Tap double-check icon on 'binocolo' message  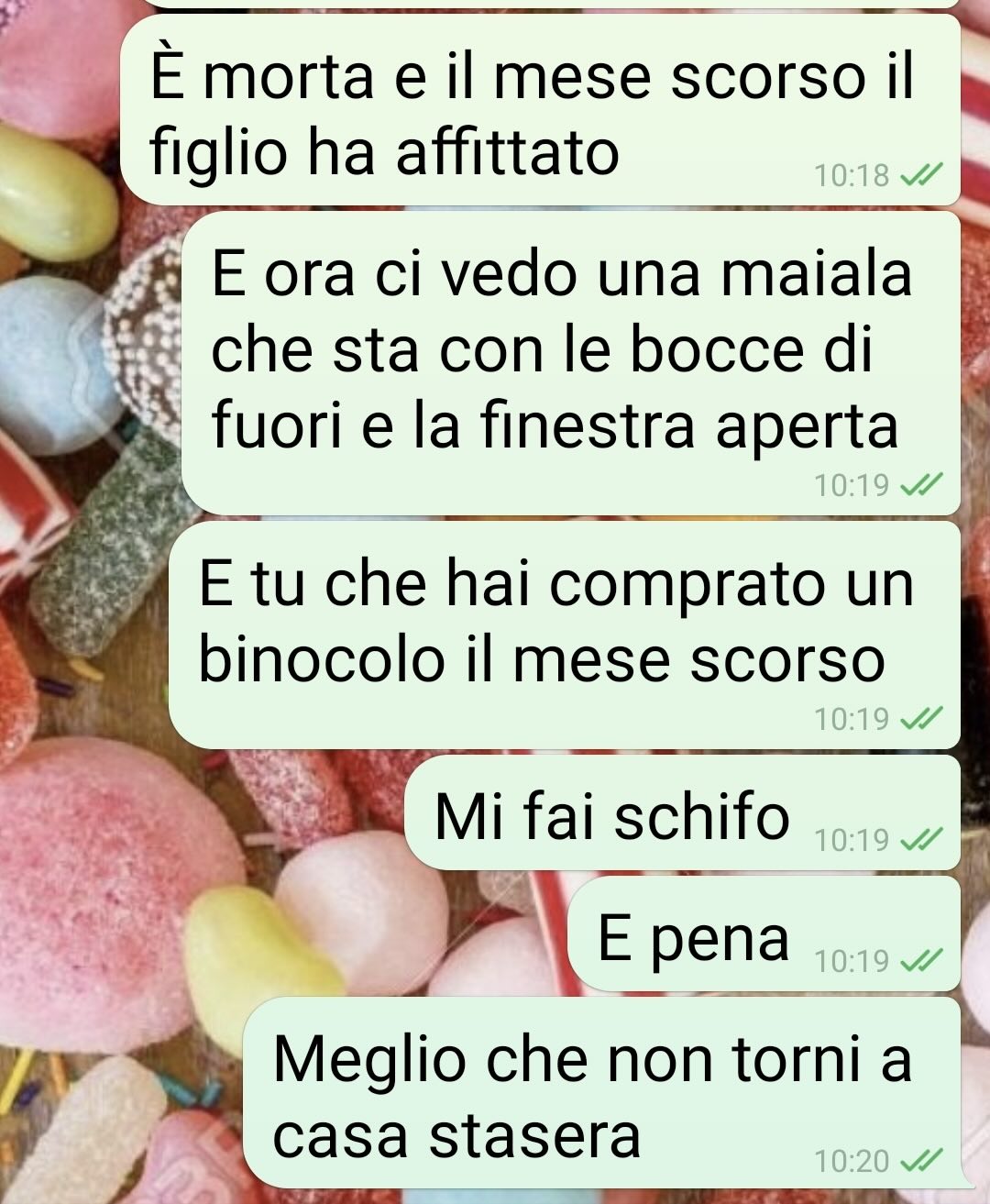coord(920,720)
